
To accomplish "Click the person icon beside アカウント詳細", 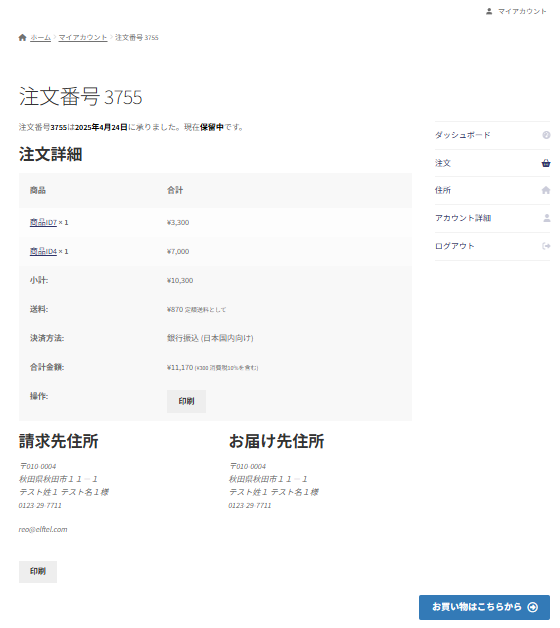I will tap(547, 218).
